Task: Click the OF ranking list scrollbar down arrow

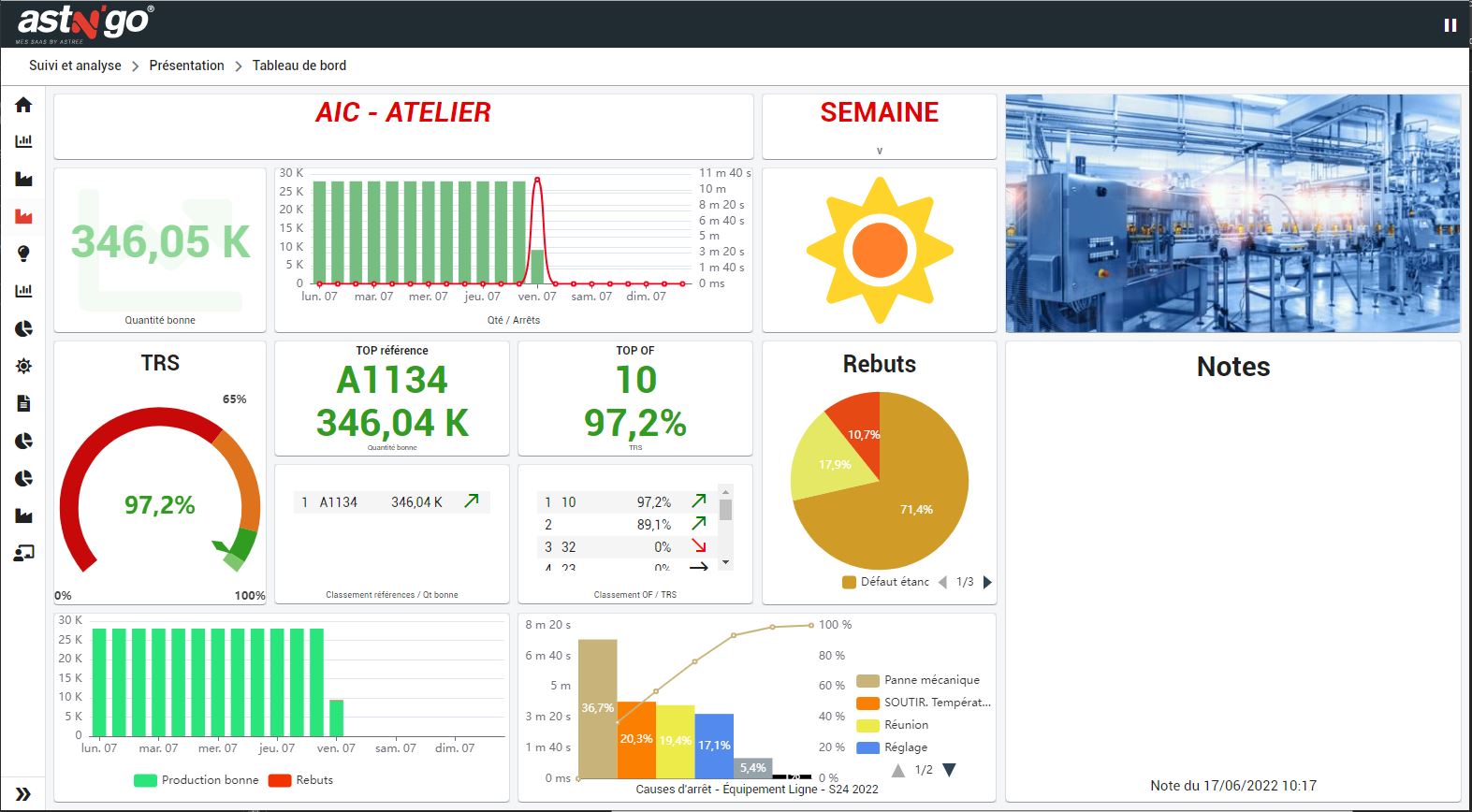Action: pos(725,563)
